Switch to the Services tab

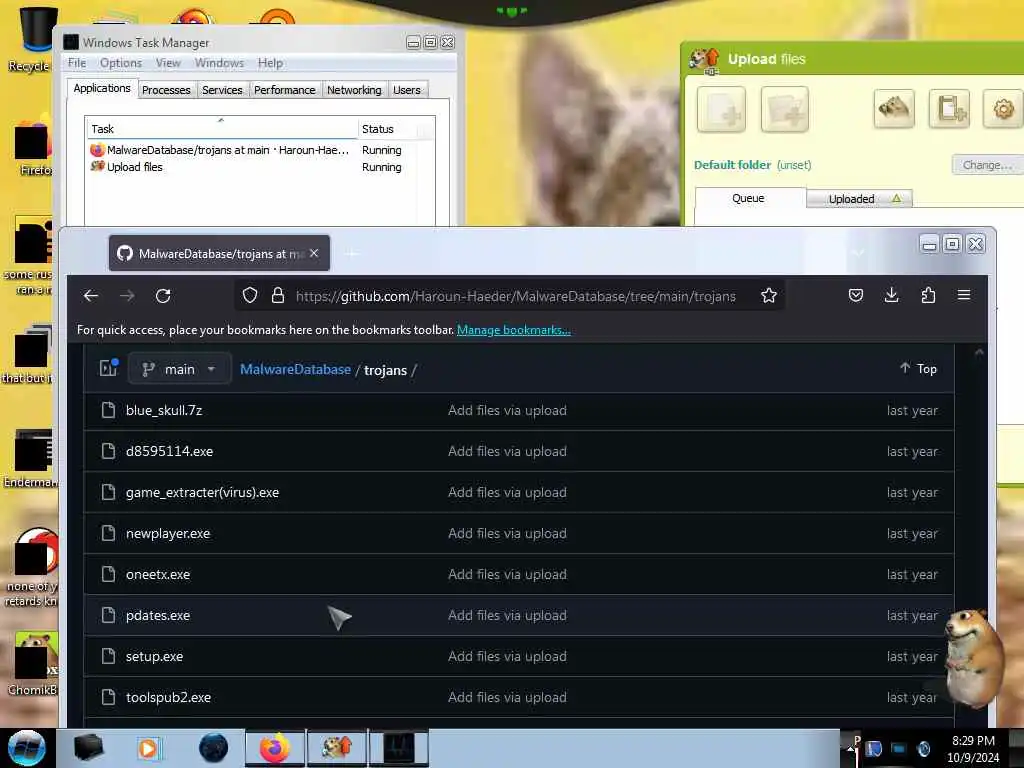tap(222, 90)
